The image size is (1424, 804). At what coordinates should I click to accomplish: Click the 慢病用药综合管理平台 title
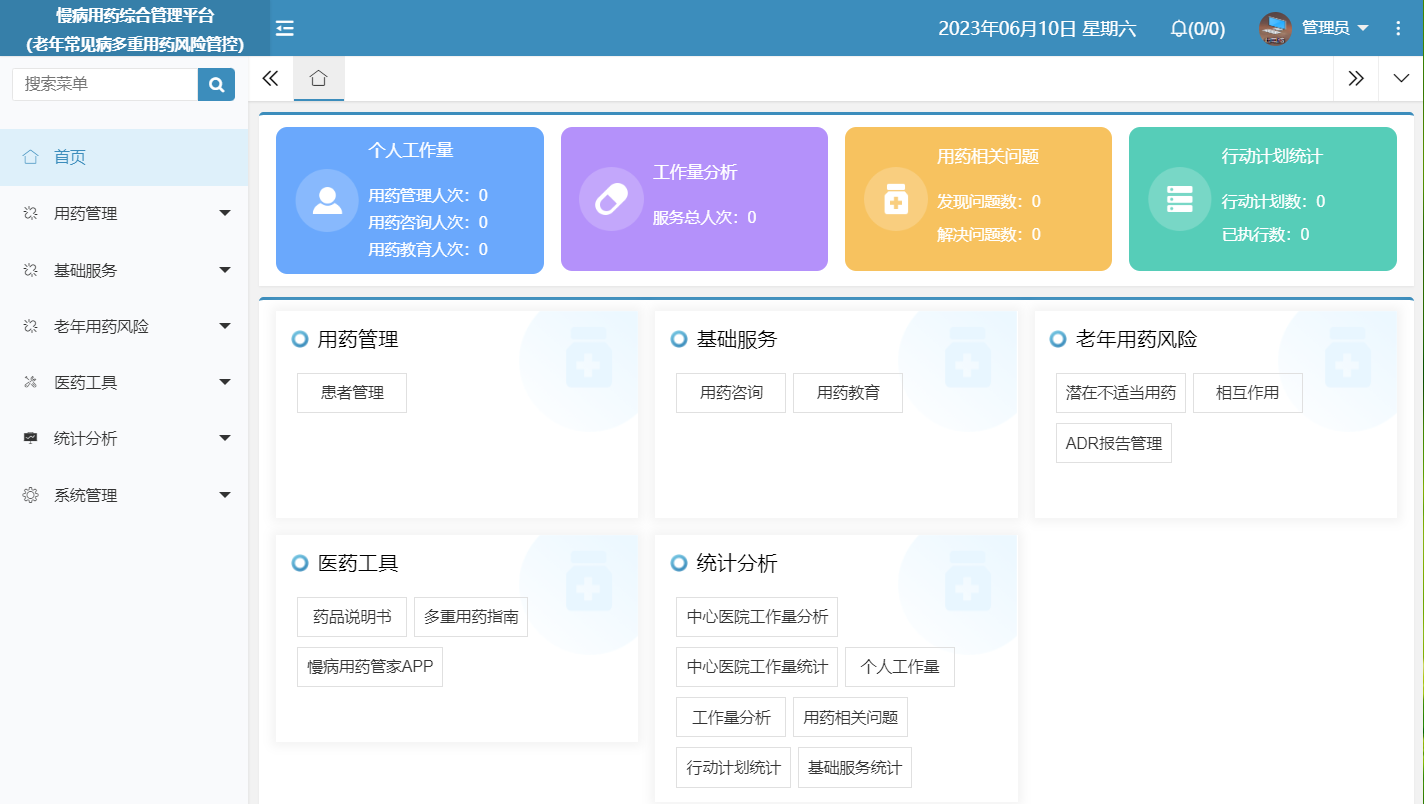[x=135, y=16]
